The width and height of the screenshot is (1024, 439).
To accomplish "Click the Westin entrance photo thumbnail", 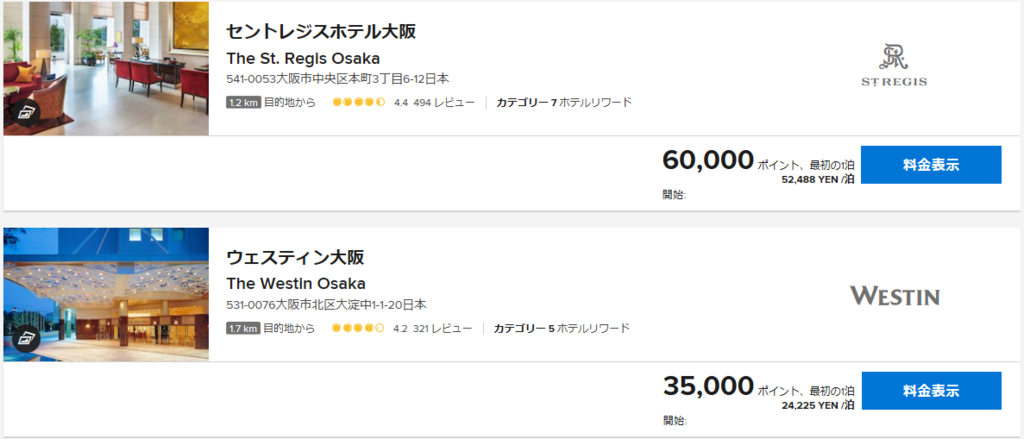I will 106,295.
